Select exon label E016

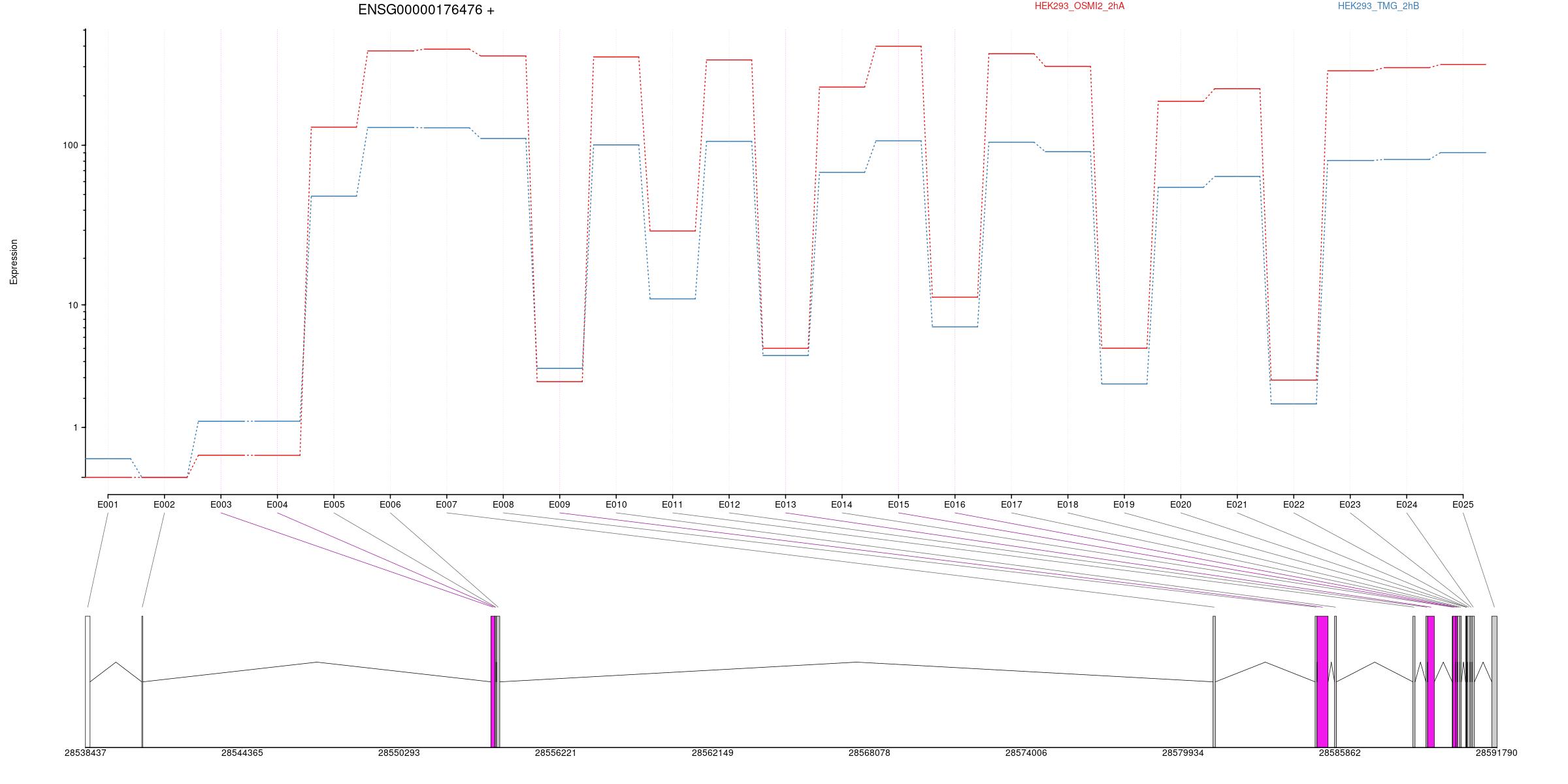(x=955, y=504)
